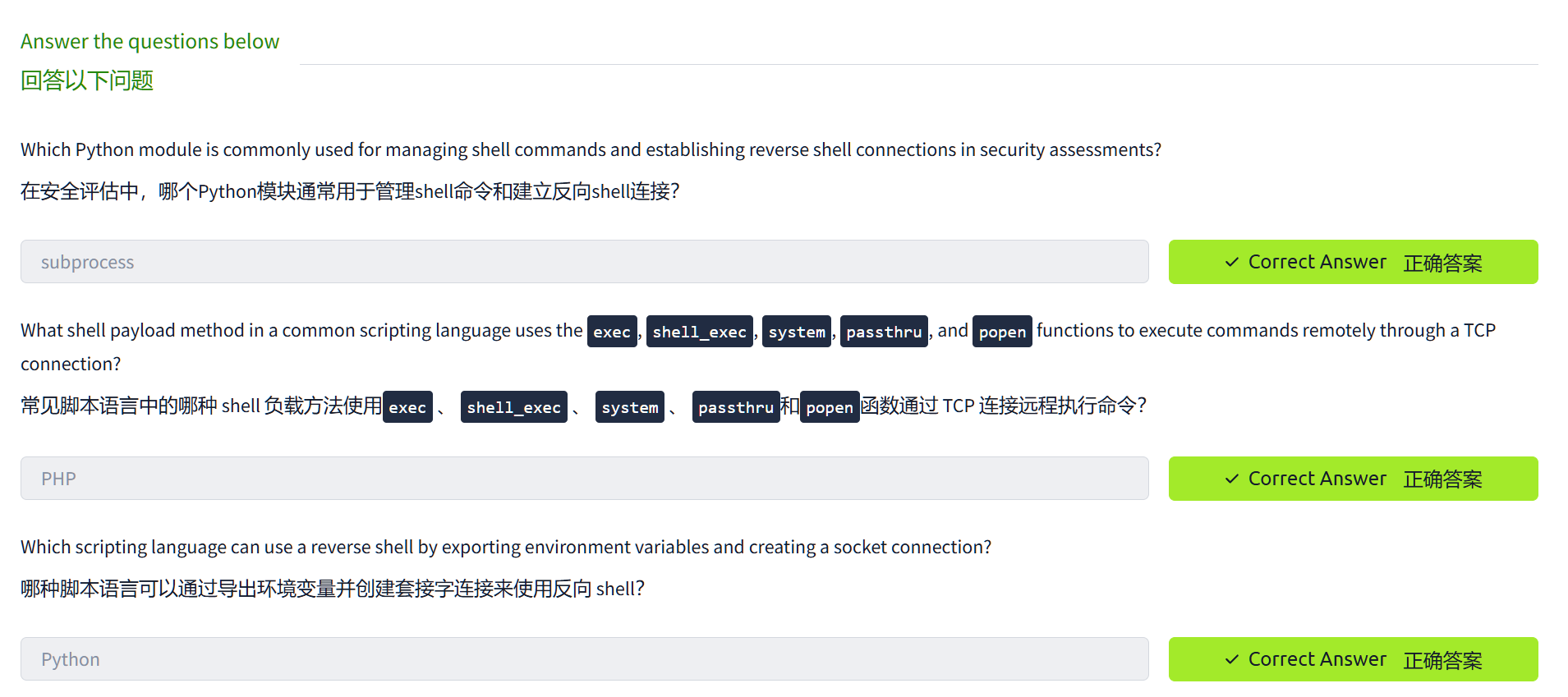Click the Chinese heading 回答以下问题
Screen dimensions: 1568x697
tap(87, 80)
